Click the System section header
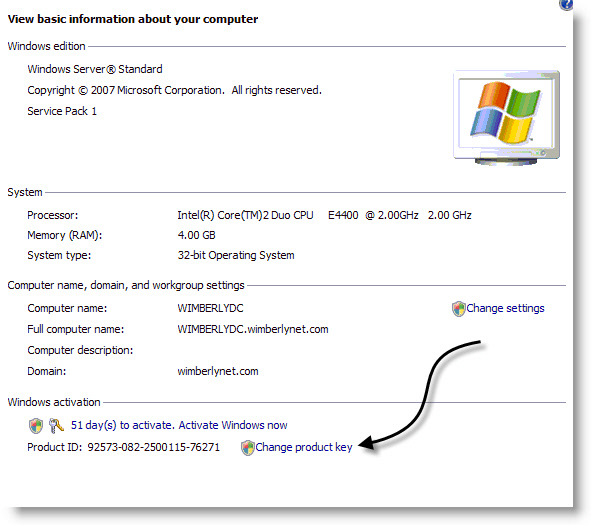Viewport: 591px width, 525px height. coord(25,192)
